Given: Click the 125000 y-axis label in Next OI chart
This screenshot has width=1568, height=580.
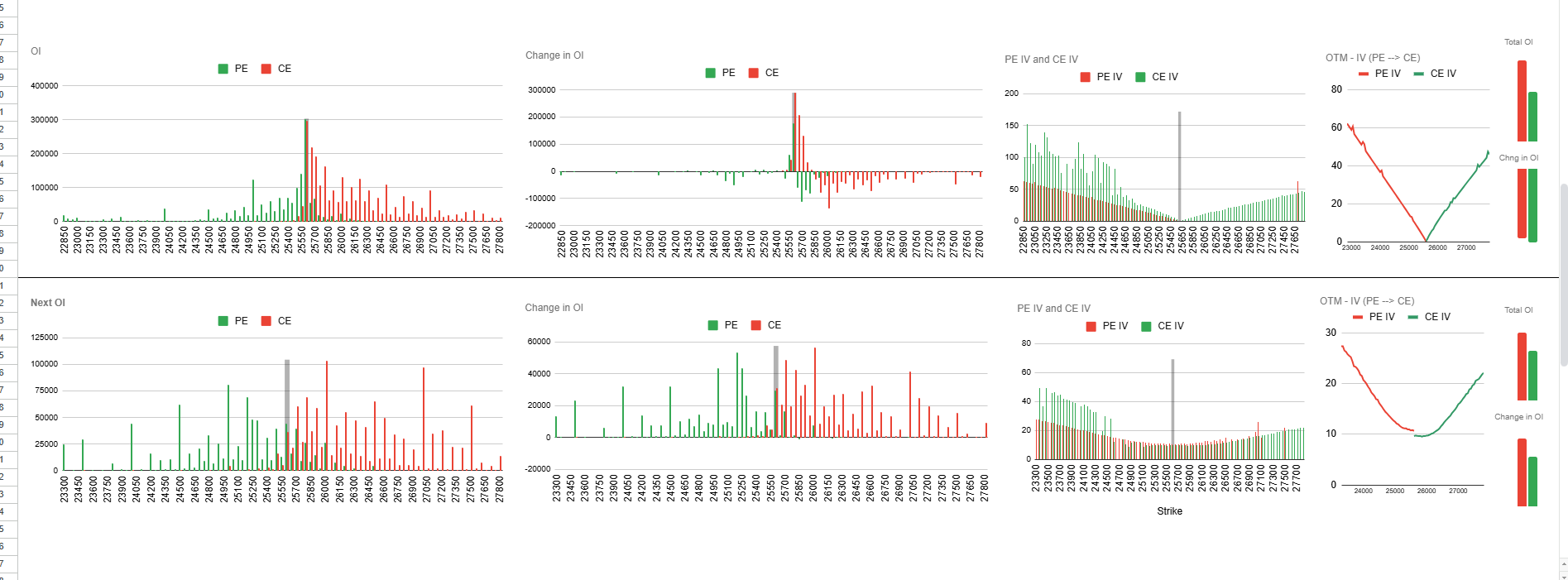Looking at the screenshot, I should coord(45,338).
